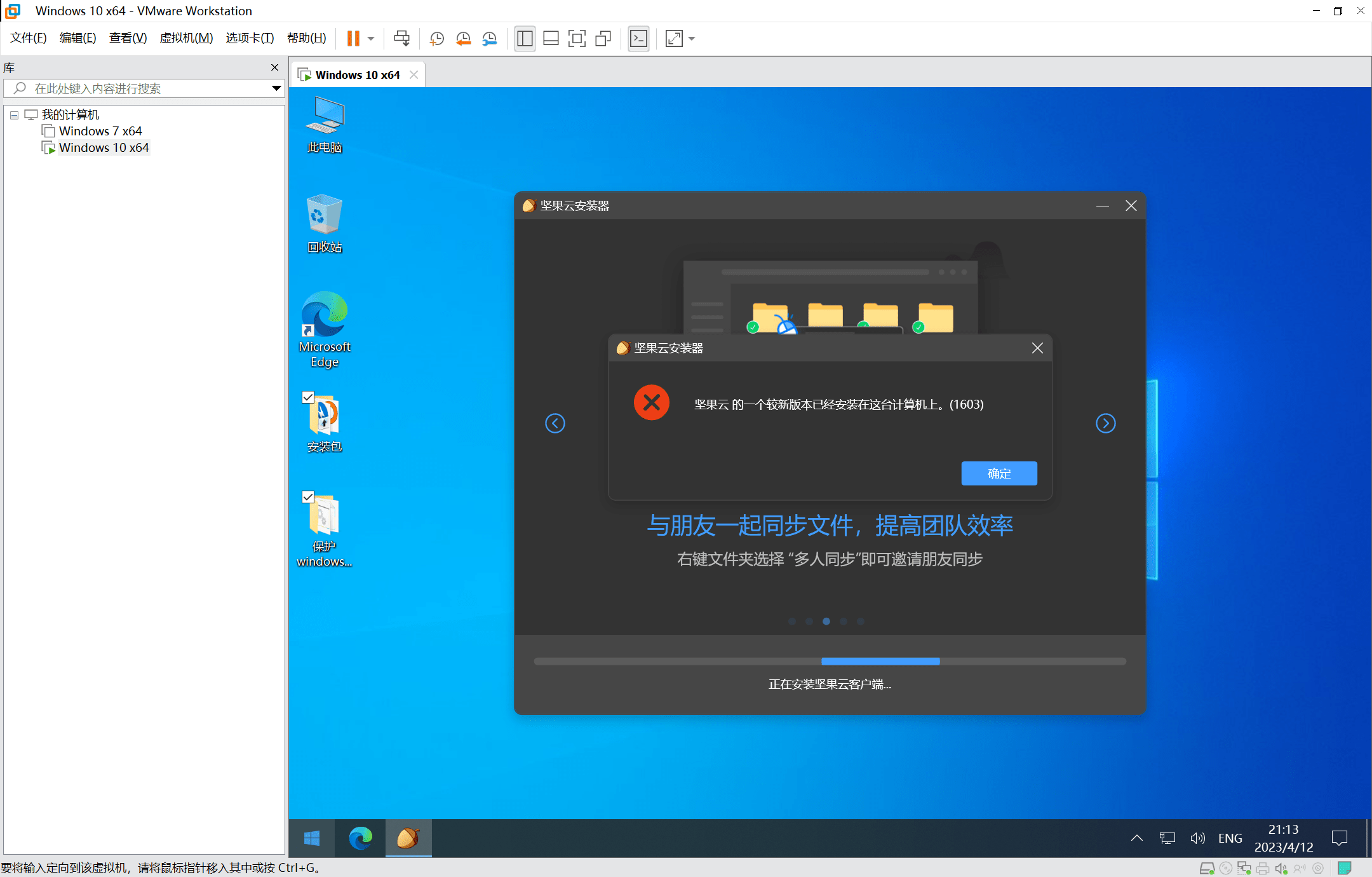The width and height of the screenshot is (1372, 877).
Task: Expand the library search dropdown arrow
Action: pos(276,88)
